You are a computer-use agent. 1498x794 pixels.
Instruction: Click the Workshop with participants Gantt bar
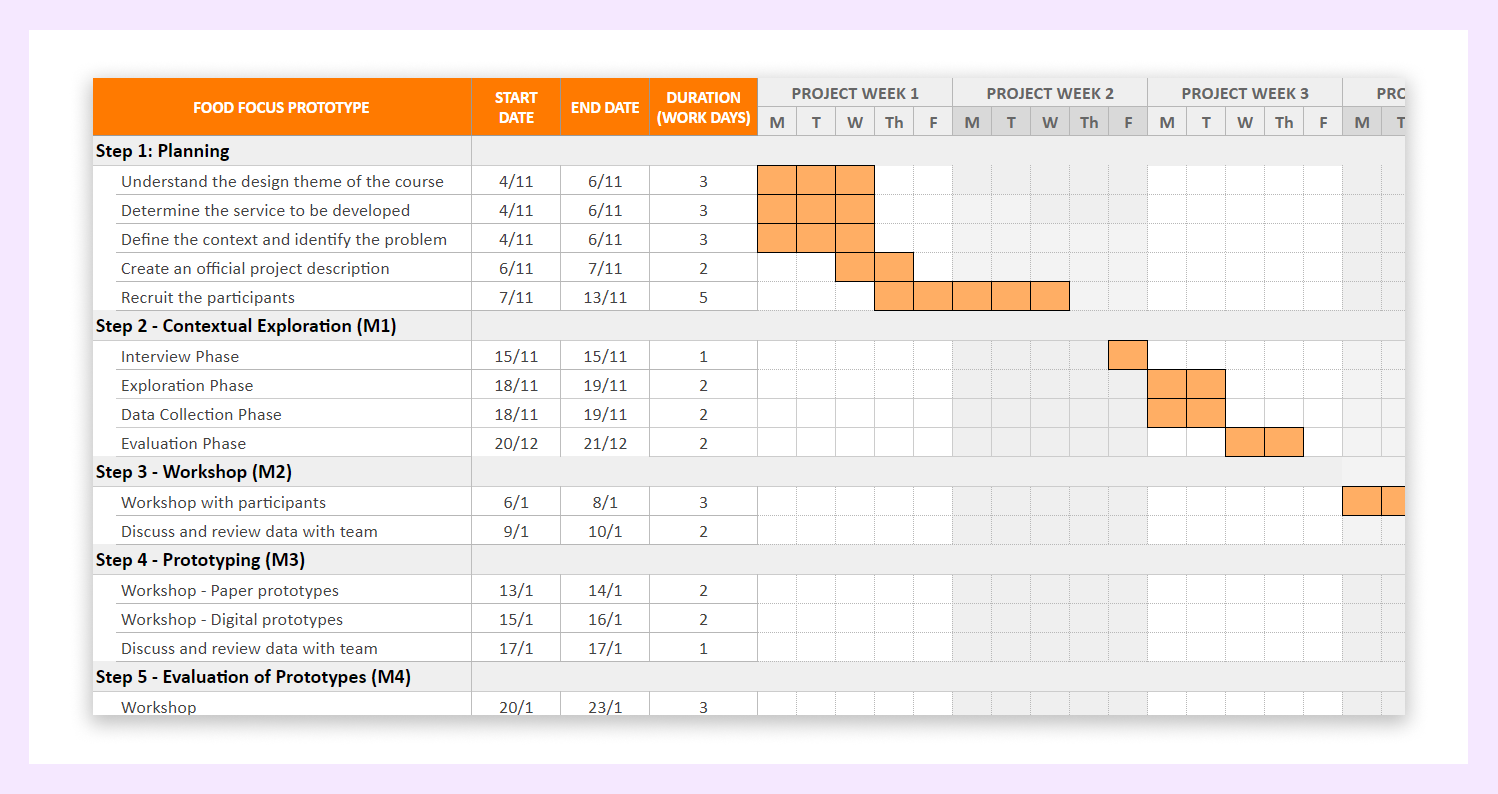pyautogui.click(x=1373, y=501)
